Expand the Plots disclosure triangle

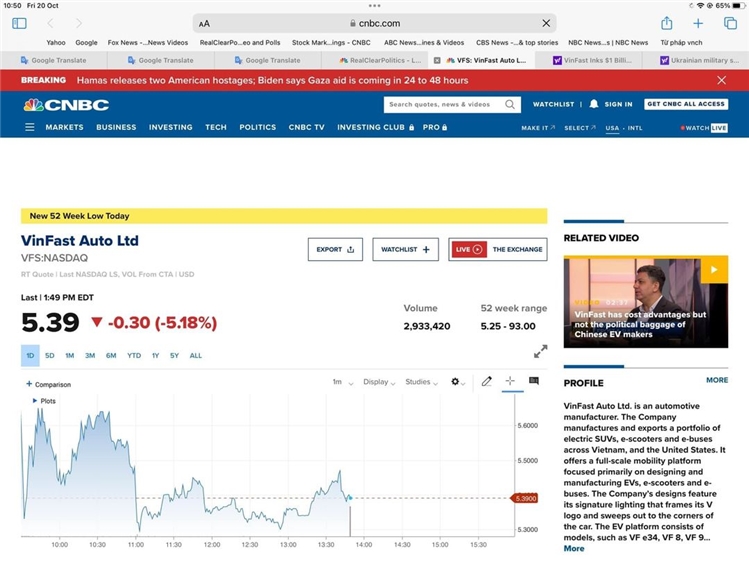(x=34, y=401)
